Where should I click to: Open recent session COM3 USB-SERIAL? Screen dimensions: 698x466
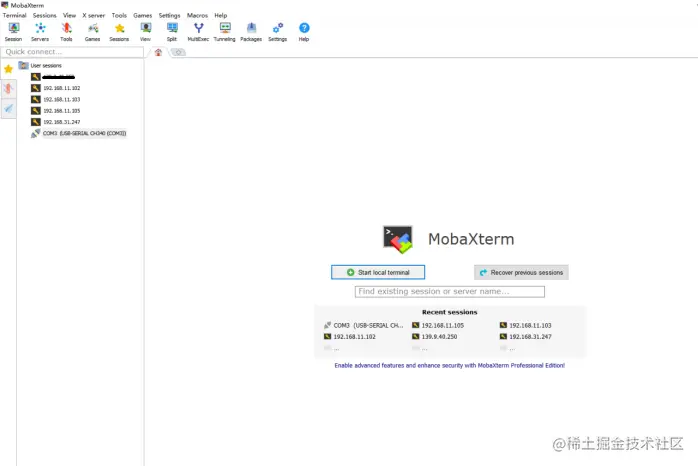[364, 325]
